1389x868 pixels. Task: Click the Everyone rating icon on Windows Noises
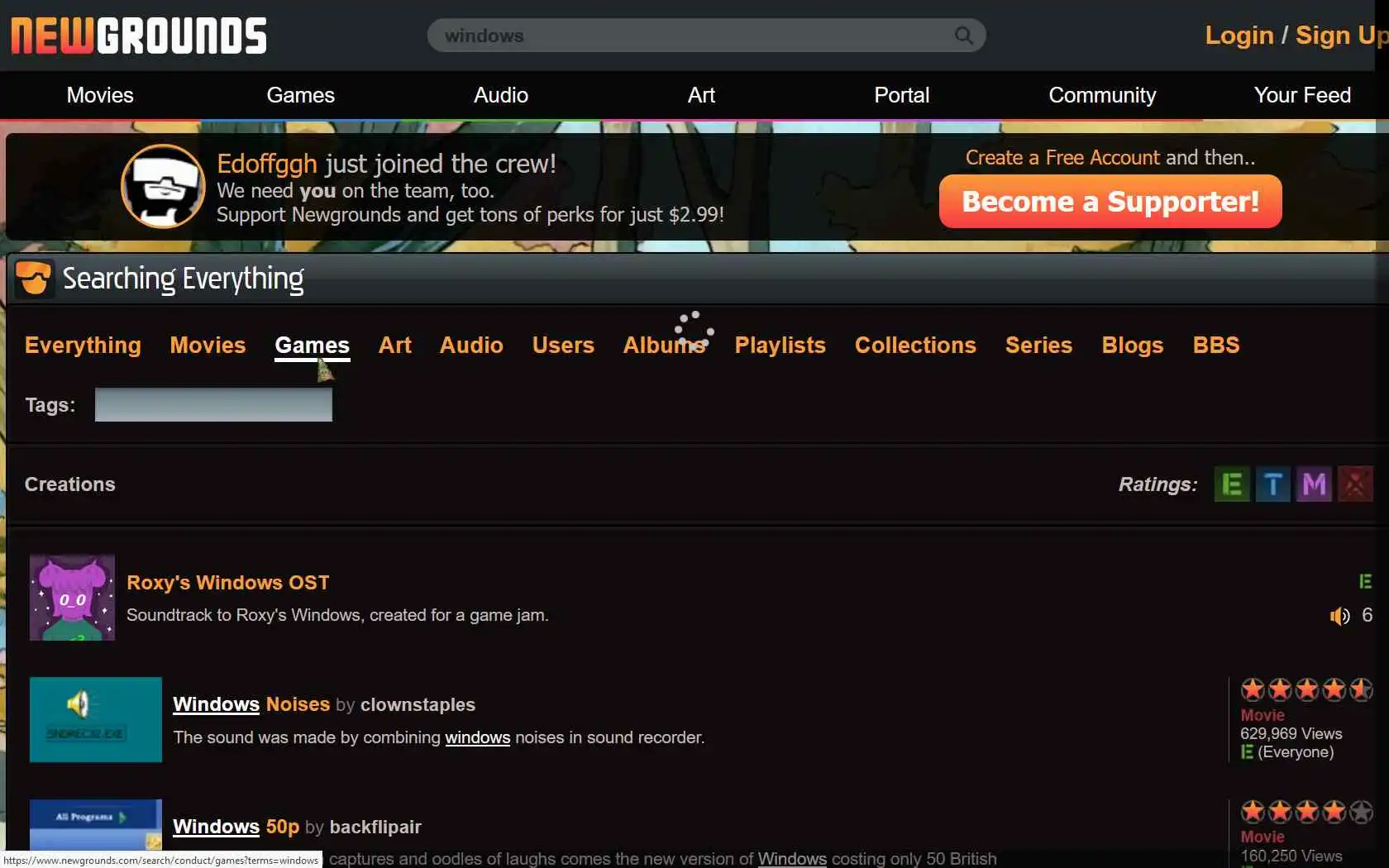[1247, 752]
